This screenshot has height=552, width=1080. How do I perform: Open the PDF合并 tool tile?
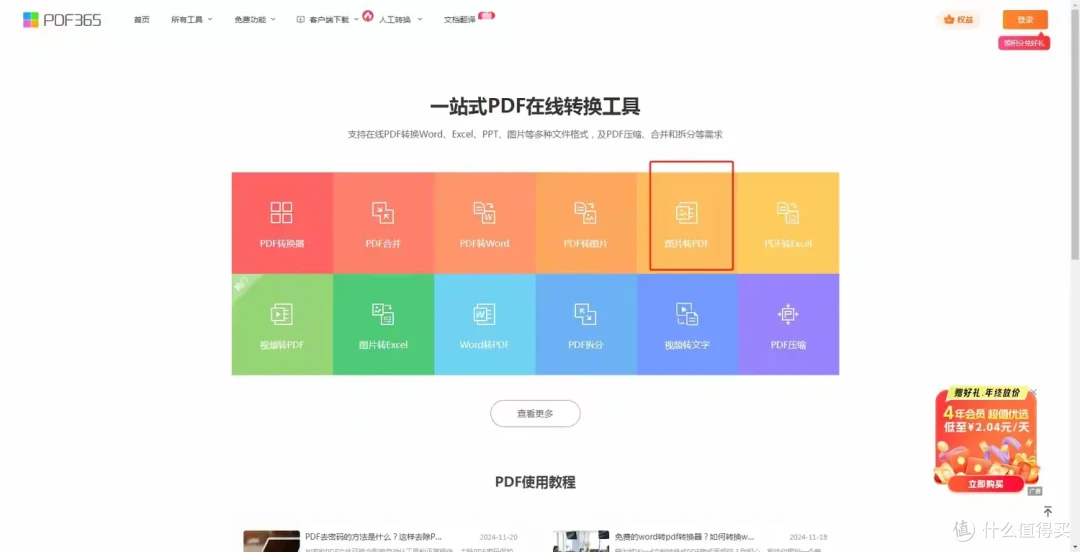(384, 223)
